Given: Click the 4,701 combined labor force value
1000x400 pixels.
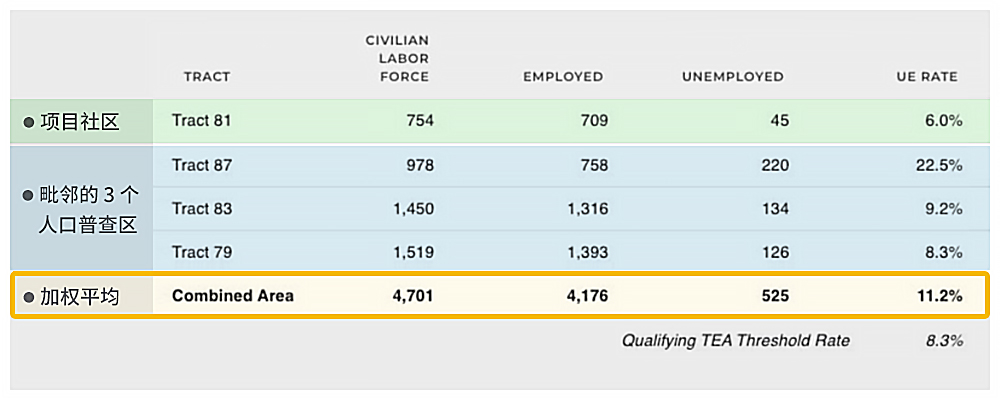Looking at the screenshot, I should coord(412,296).
